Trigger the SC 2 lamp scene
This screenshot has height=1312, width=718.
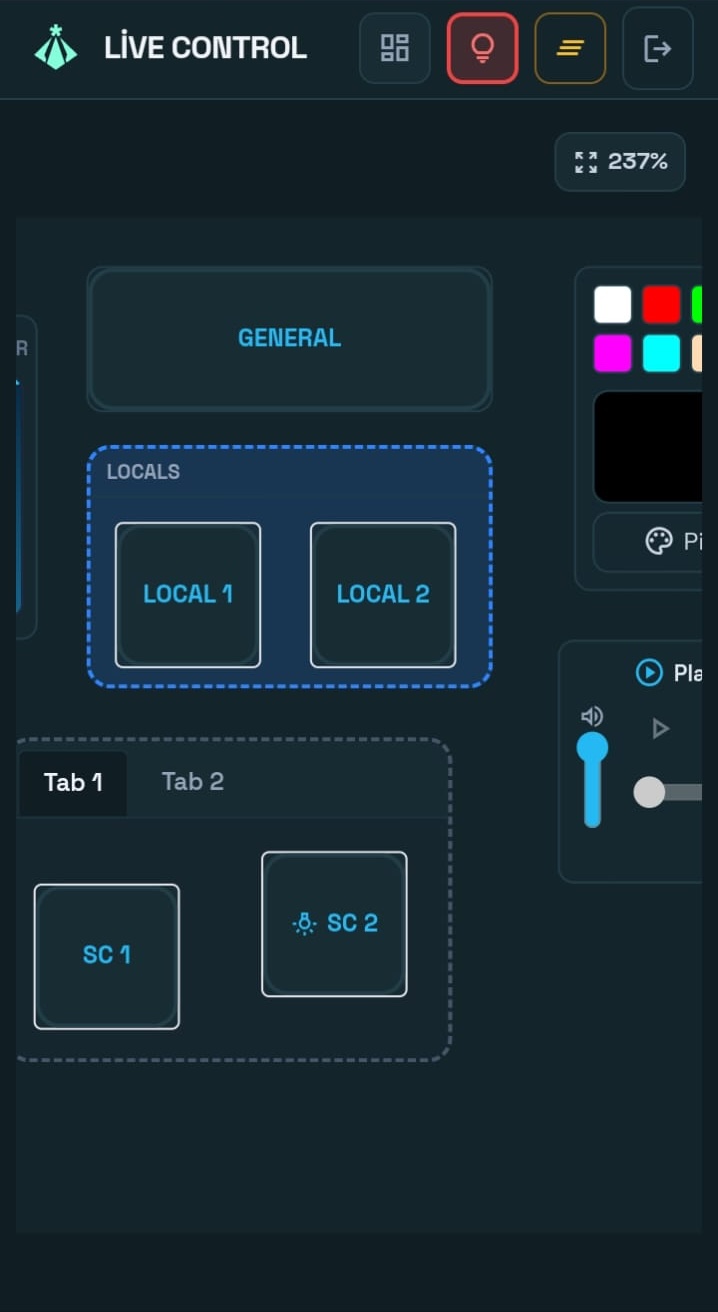coord(334,924)
